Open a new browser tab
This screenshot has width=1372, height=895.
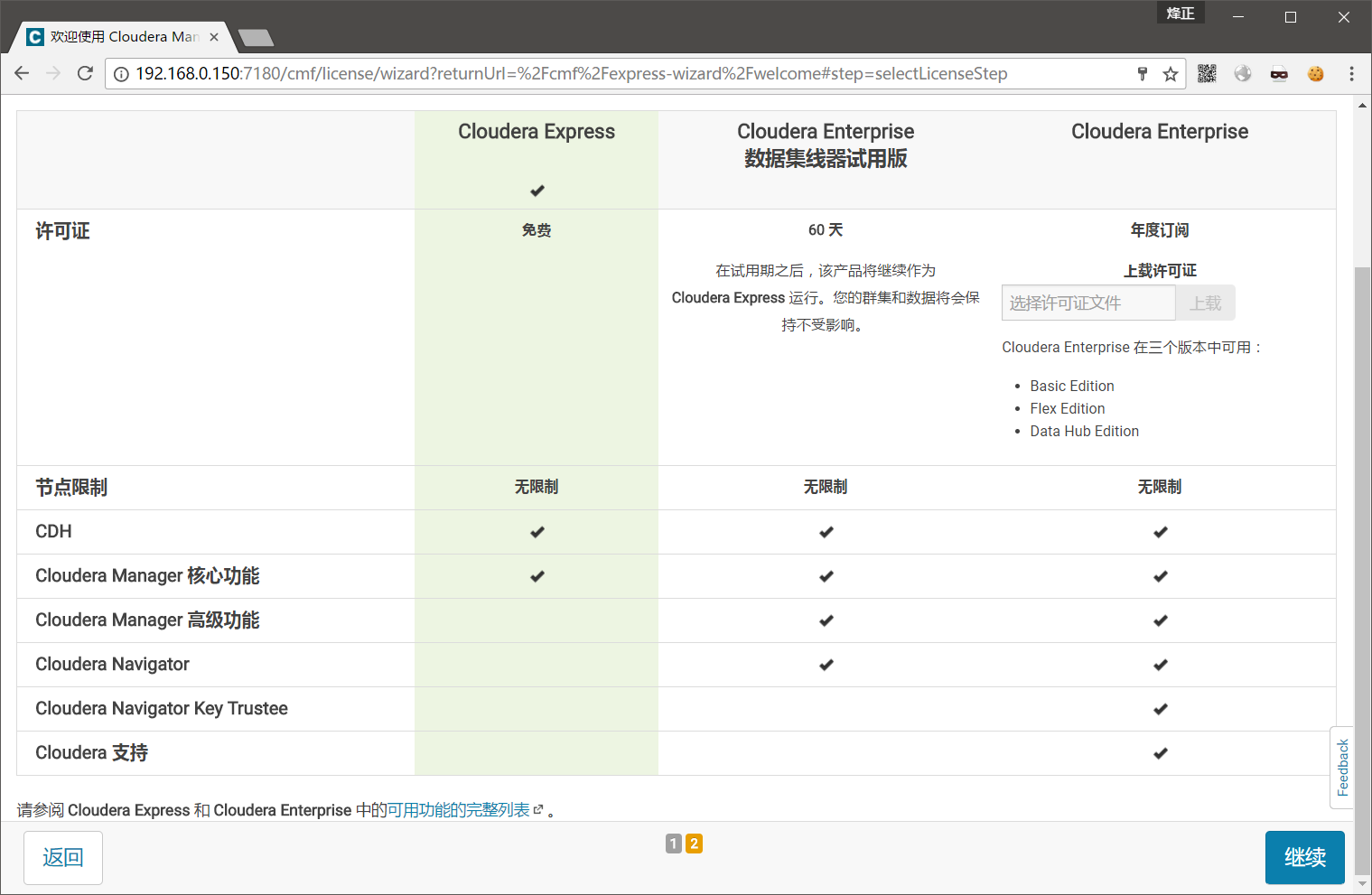[257, 38]
